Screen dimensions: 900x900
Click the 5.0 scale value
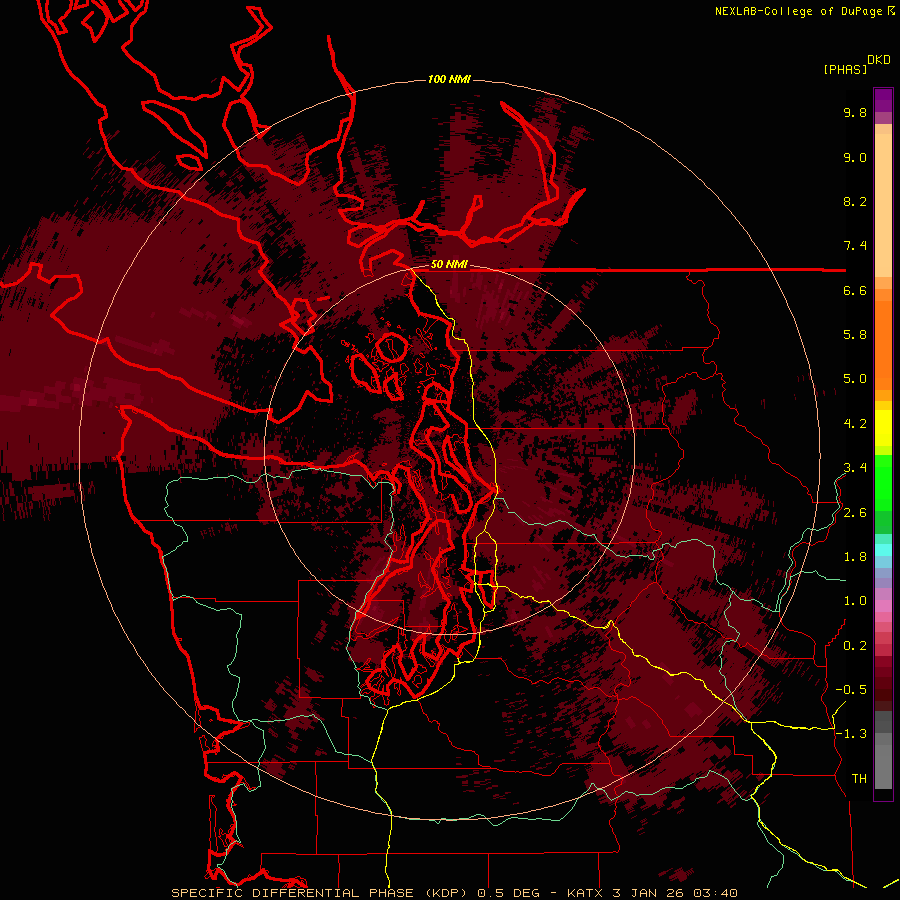coord(855,379)
